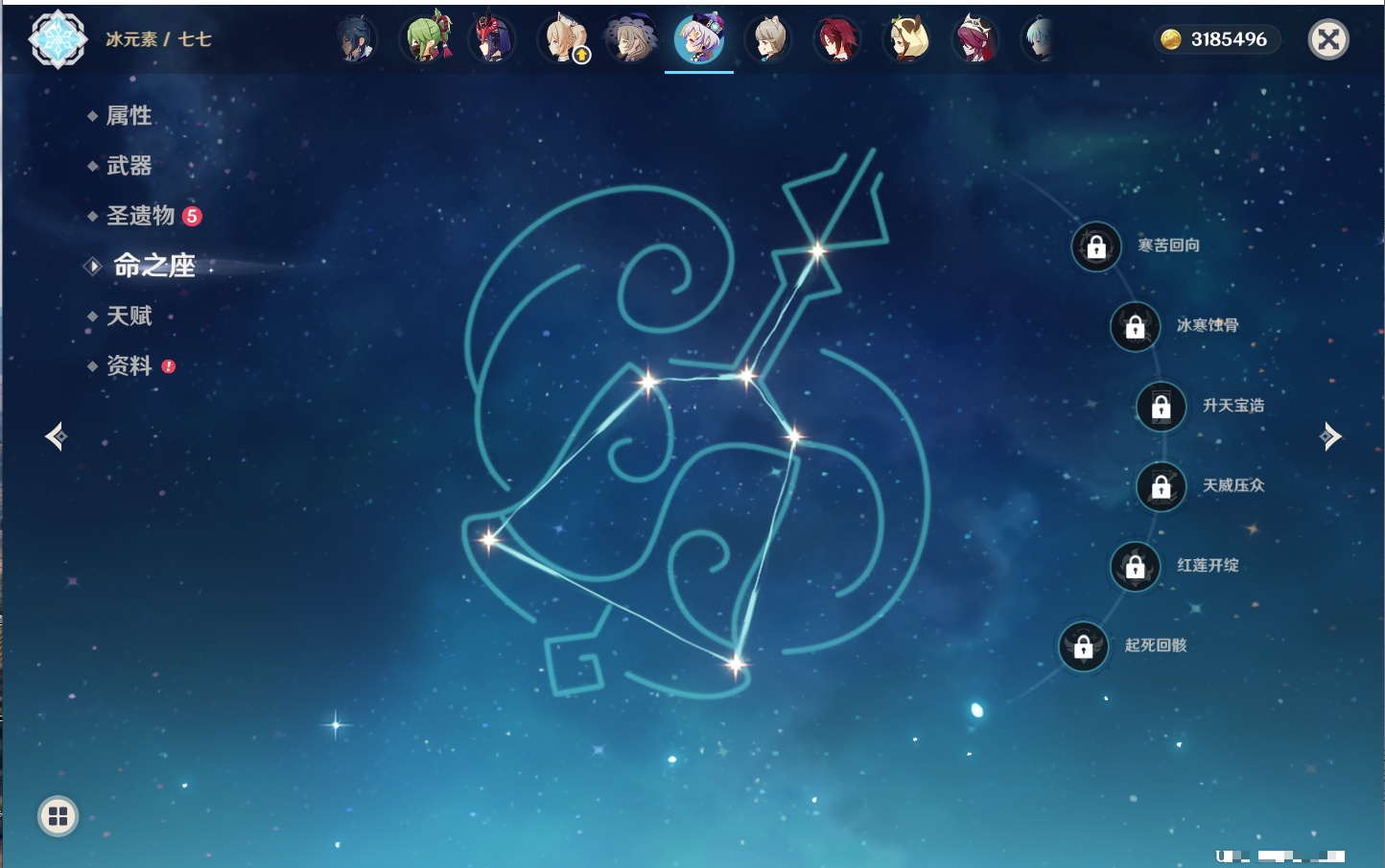Viewport: 1385px width, 868px height.
Task: Select the highlighted Qiqi portrait
Action: [700, 39]
